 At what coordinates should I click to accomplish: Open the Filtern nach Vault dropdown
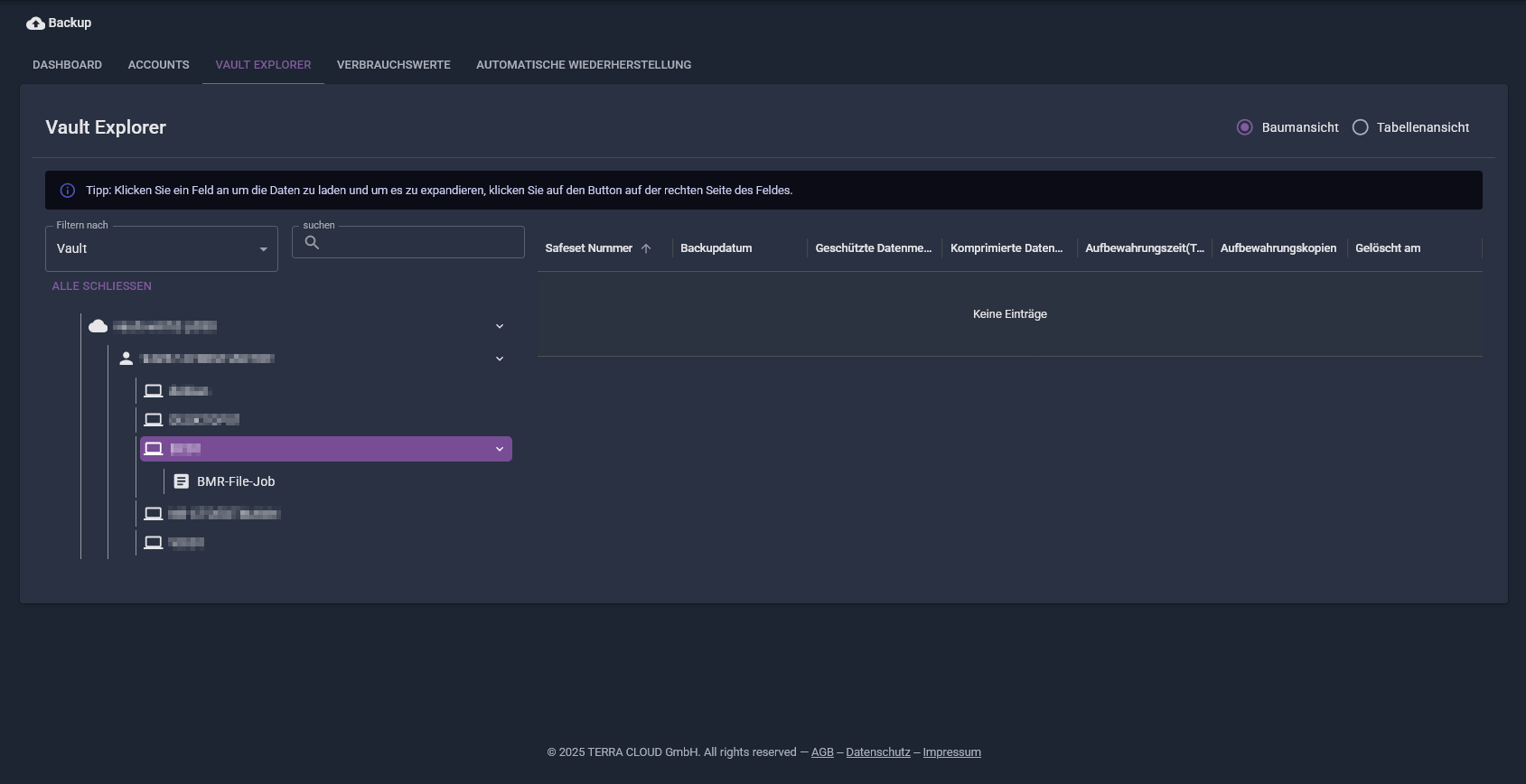coord(162,248)
